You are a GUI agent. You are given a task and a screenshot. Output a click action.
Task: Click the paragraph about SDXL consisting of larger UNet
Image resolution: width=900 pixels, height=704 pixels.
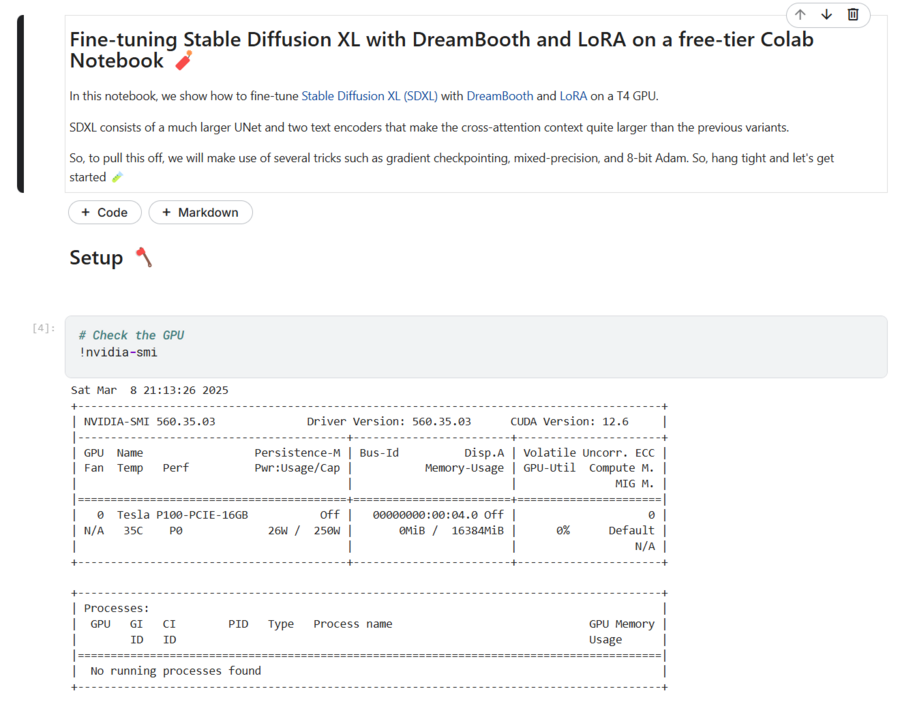click(x=429, y=127)
